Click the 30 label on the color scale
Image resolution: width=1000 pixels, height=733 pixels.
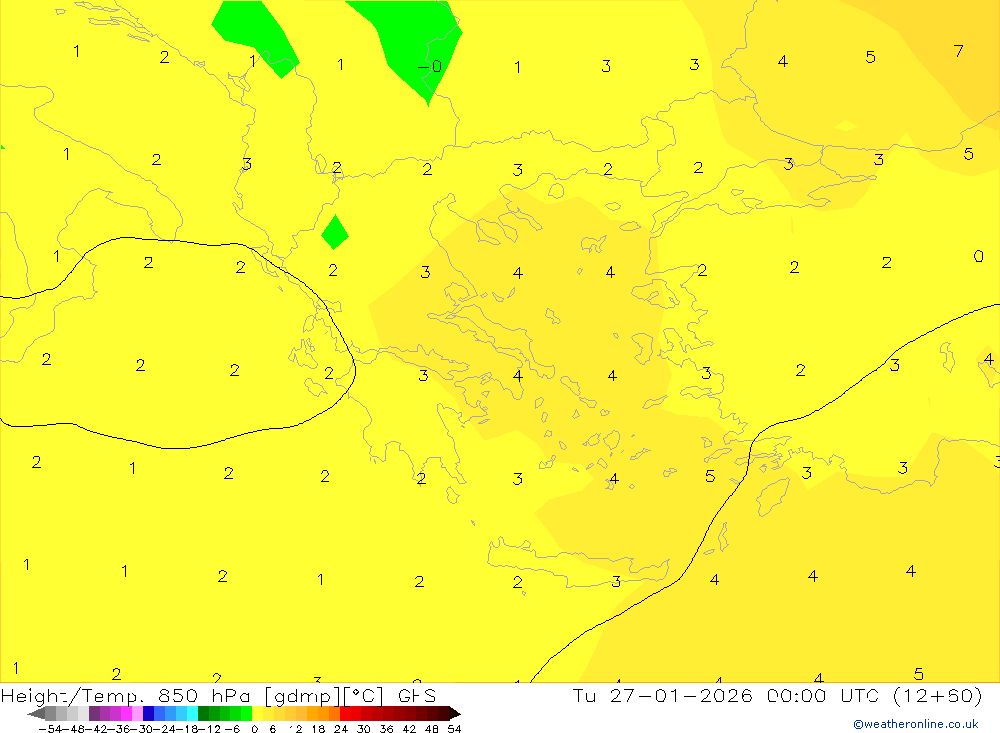coord(364,729)
